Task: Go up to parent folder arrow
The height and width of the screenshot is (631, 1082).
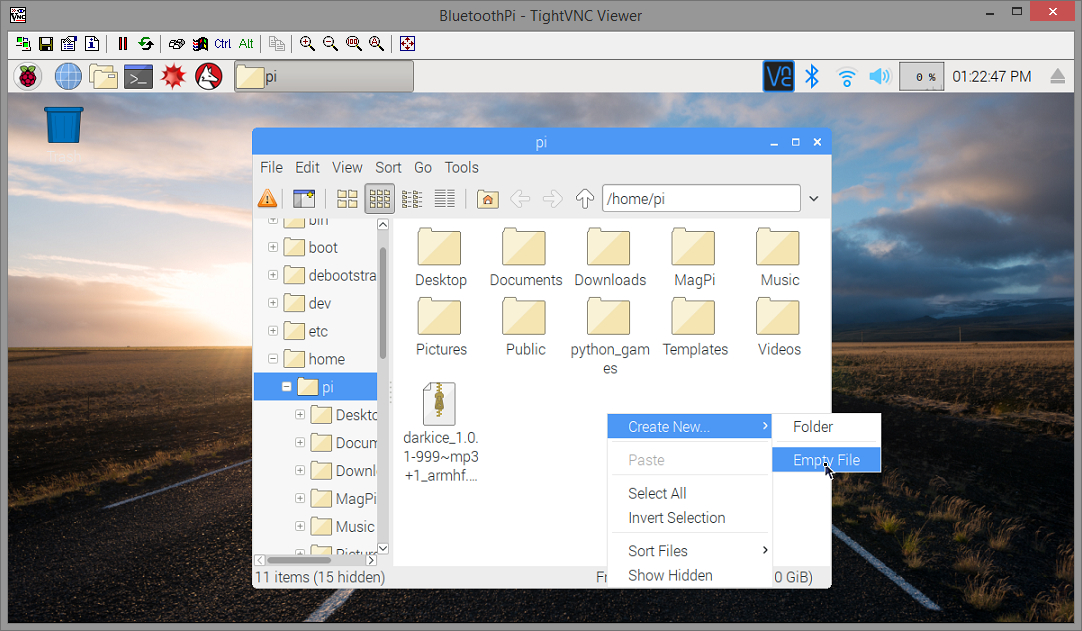Action: (x=584, y=199)
